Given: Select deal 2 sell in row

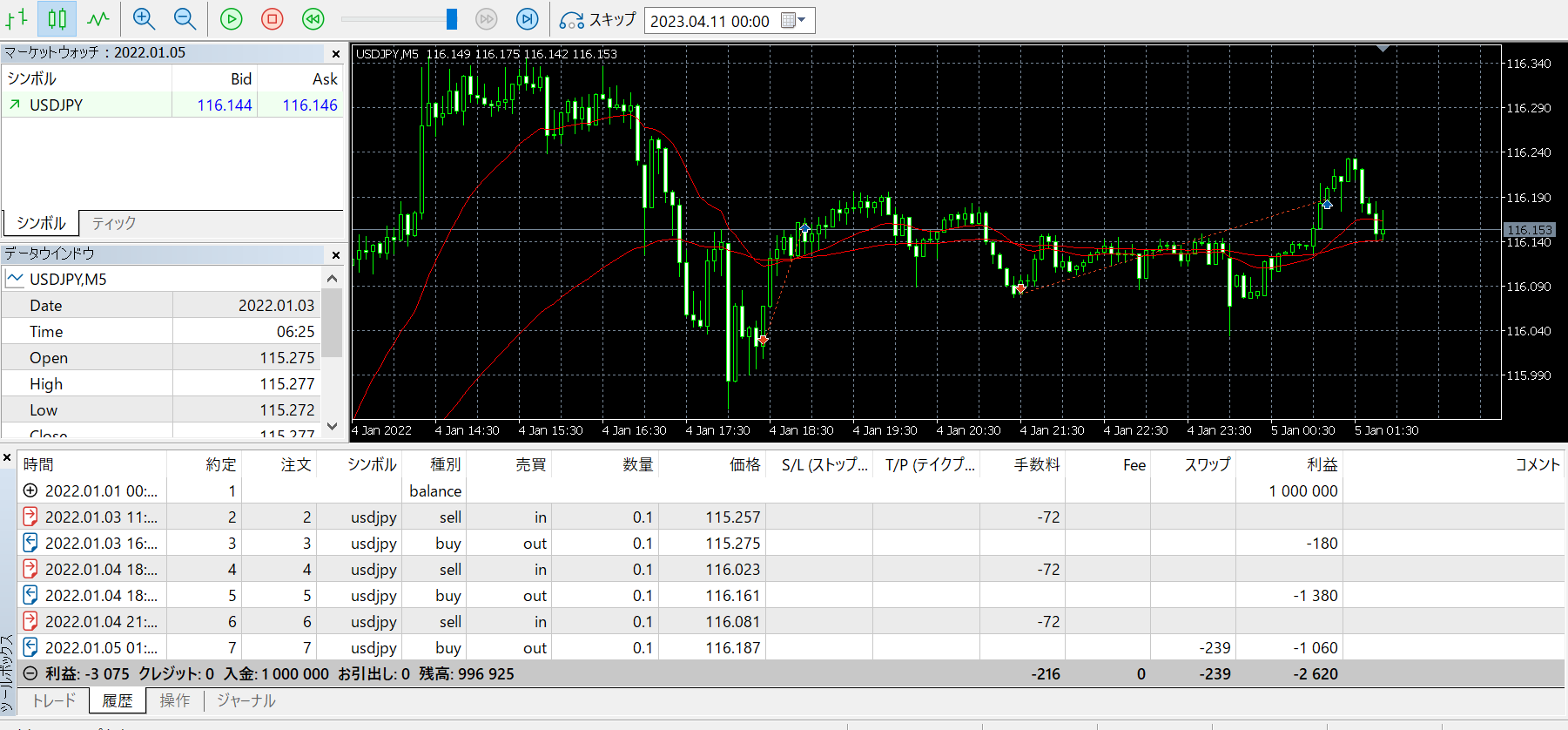Looking at the screenshot, I should (x=791, y=517).
